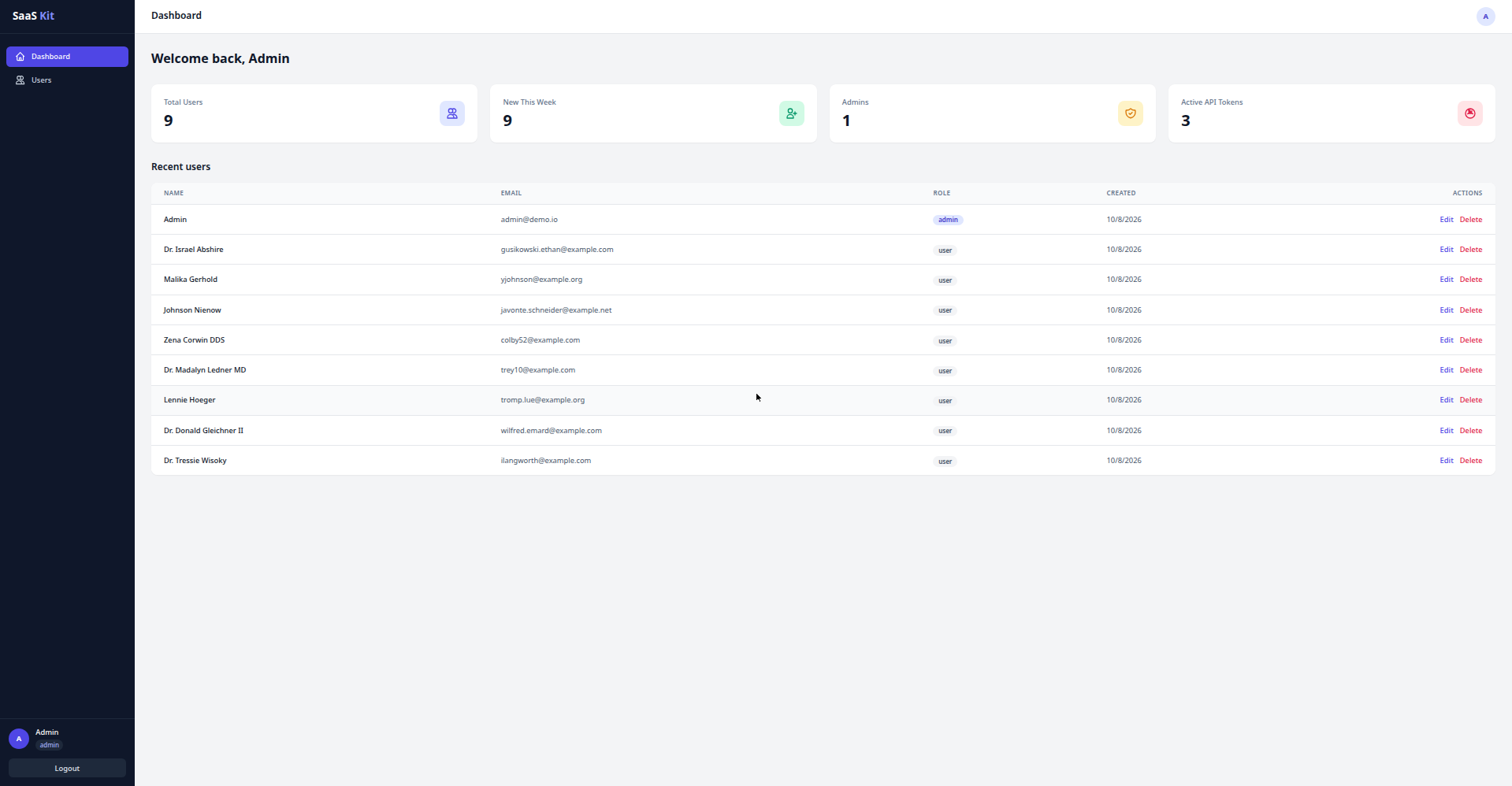Click the EMAIL column header
Viewport: 1512px width, 786px height.
(x=511, y=193)
